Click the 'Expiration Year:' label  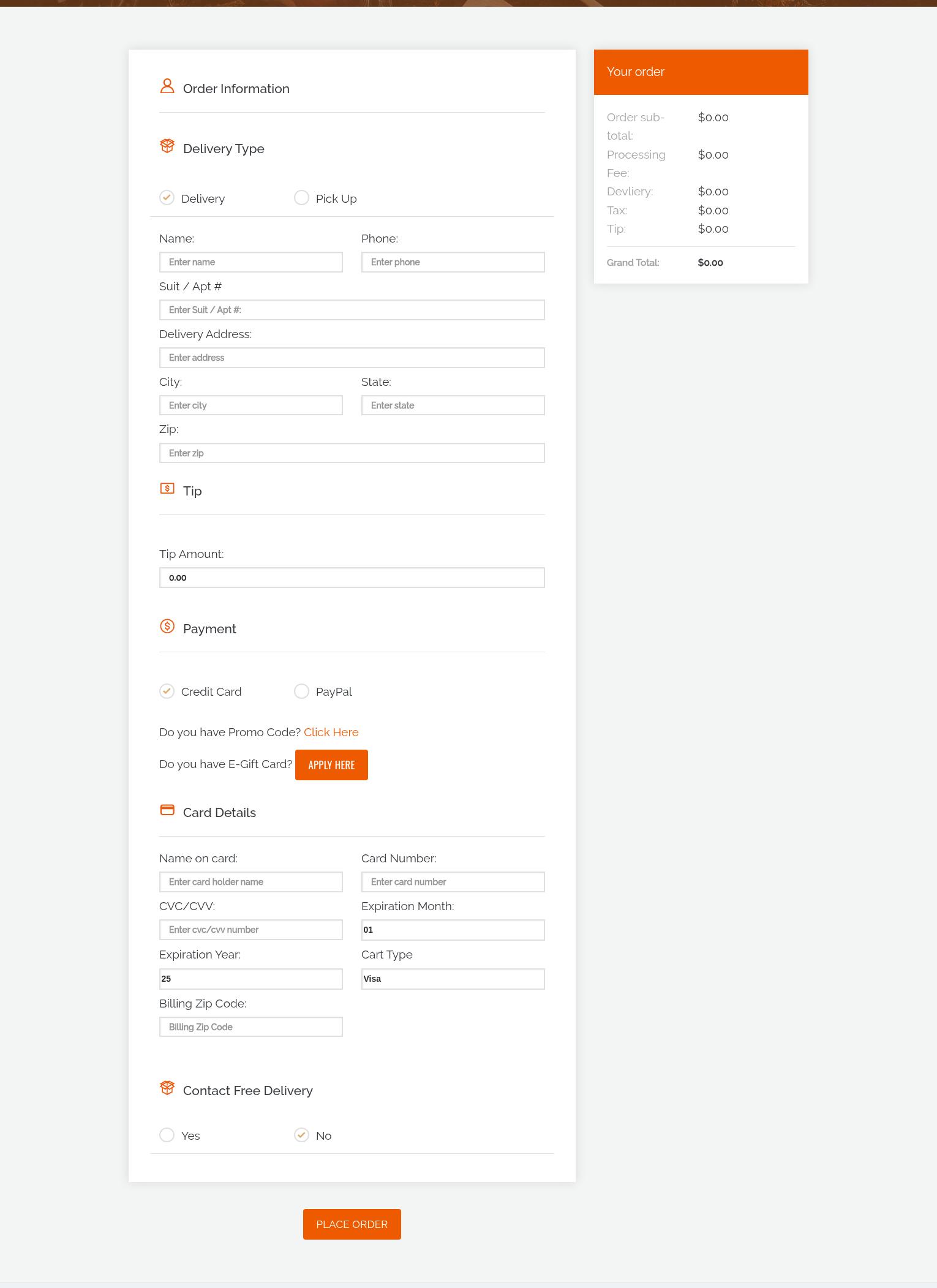[200, 955]
